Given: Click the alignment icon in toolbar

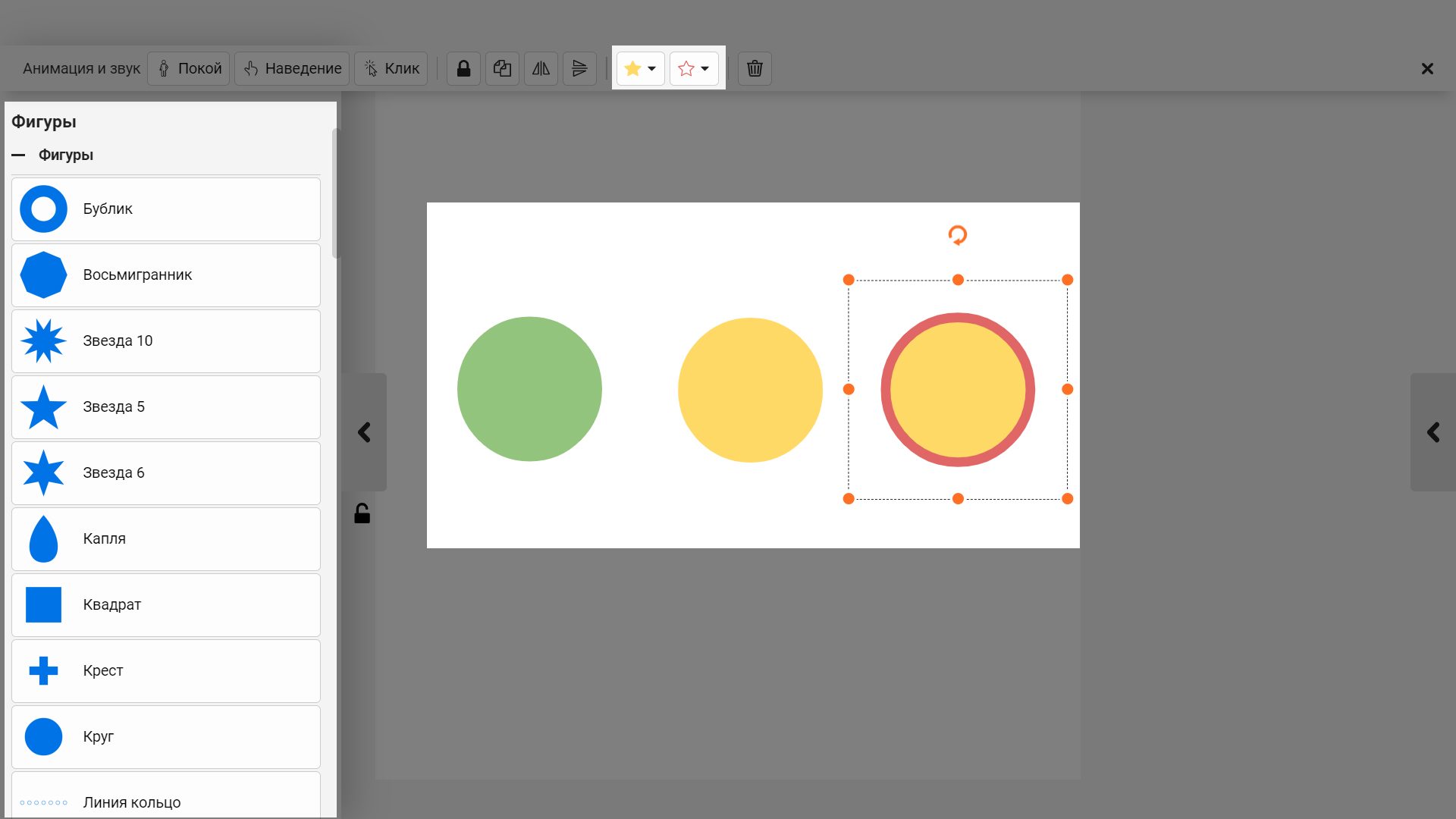Looking at the screenshot, I should 579,69.
